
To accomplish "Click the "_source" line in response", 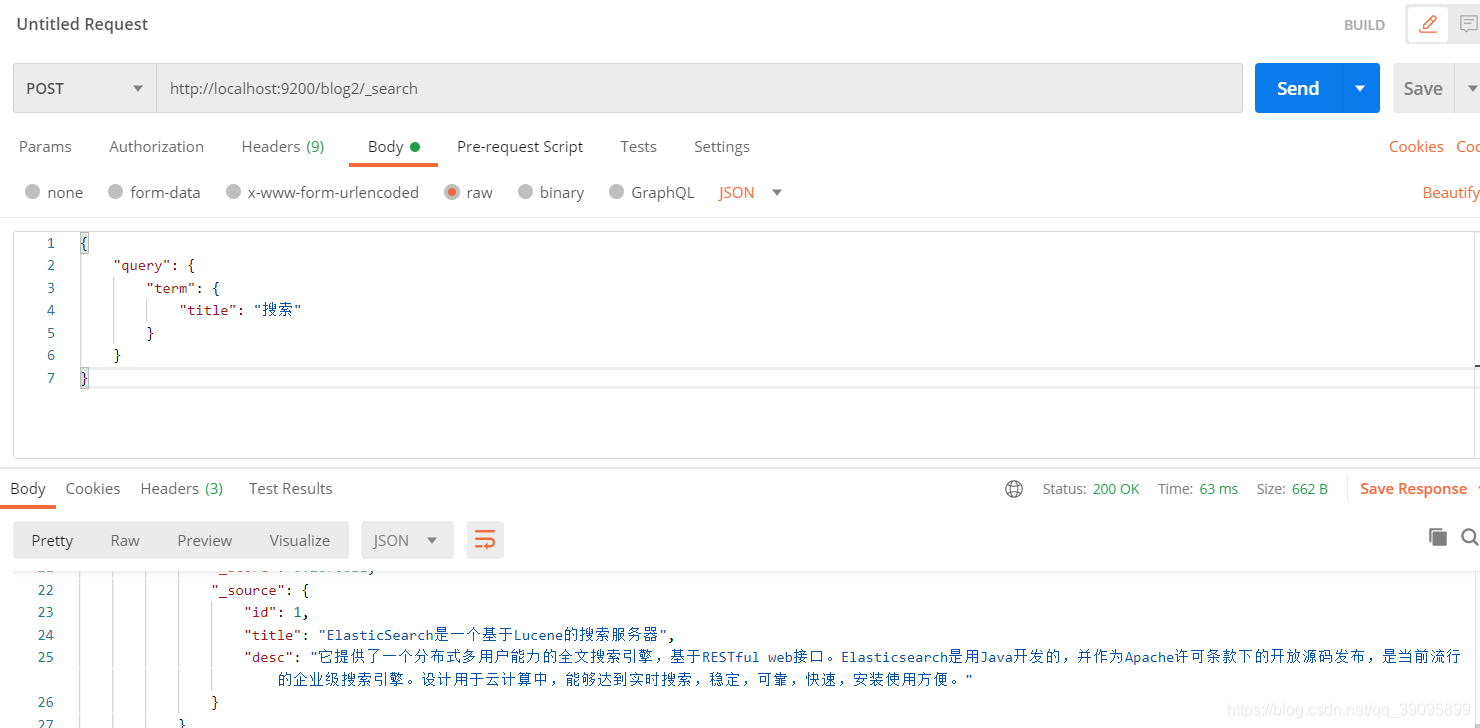I will click(260, 590).
